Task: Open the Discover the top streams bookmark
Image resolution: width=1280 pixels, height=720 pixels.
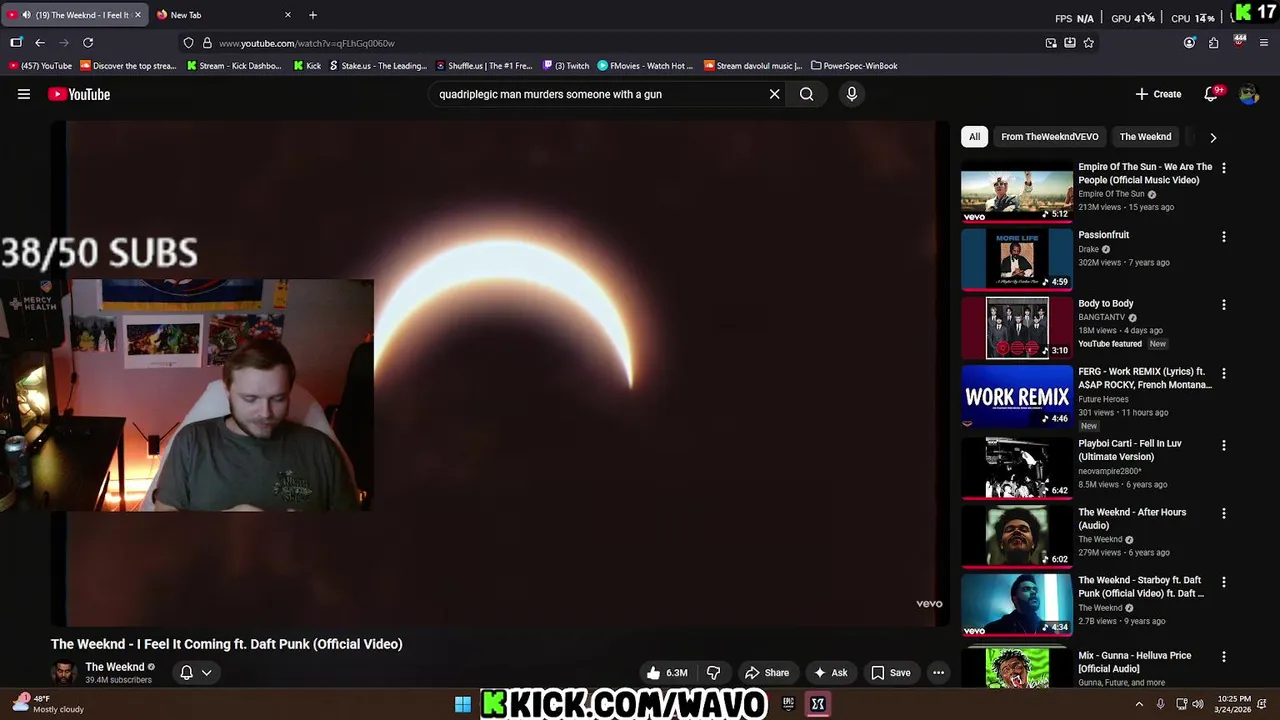Action: pos(128,66)
